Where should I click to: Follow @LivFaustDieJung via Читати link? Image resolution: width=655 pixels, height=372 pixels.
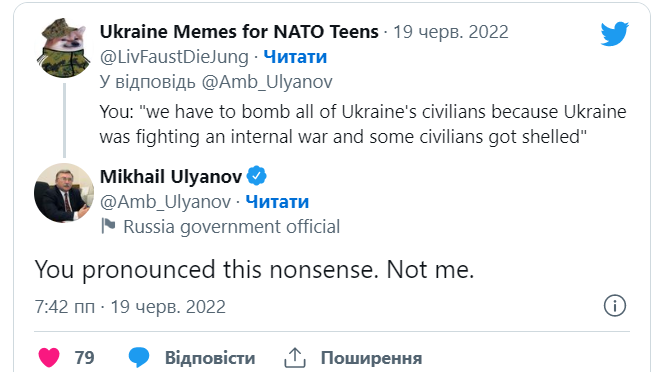click(x=295, y=57)
